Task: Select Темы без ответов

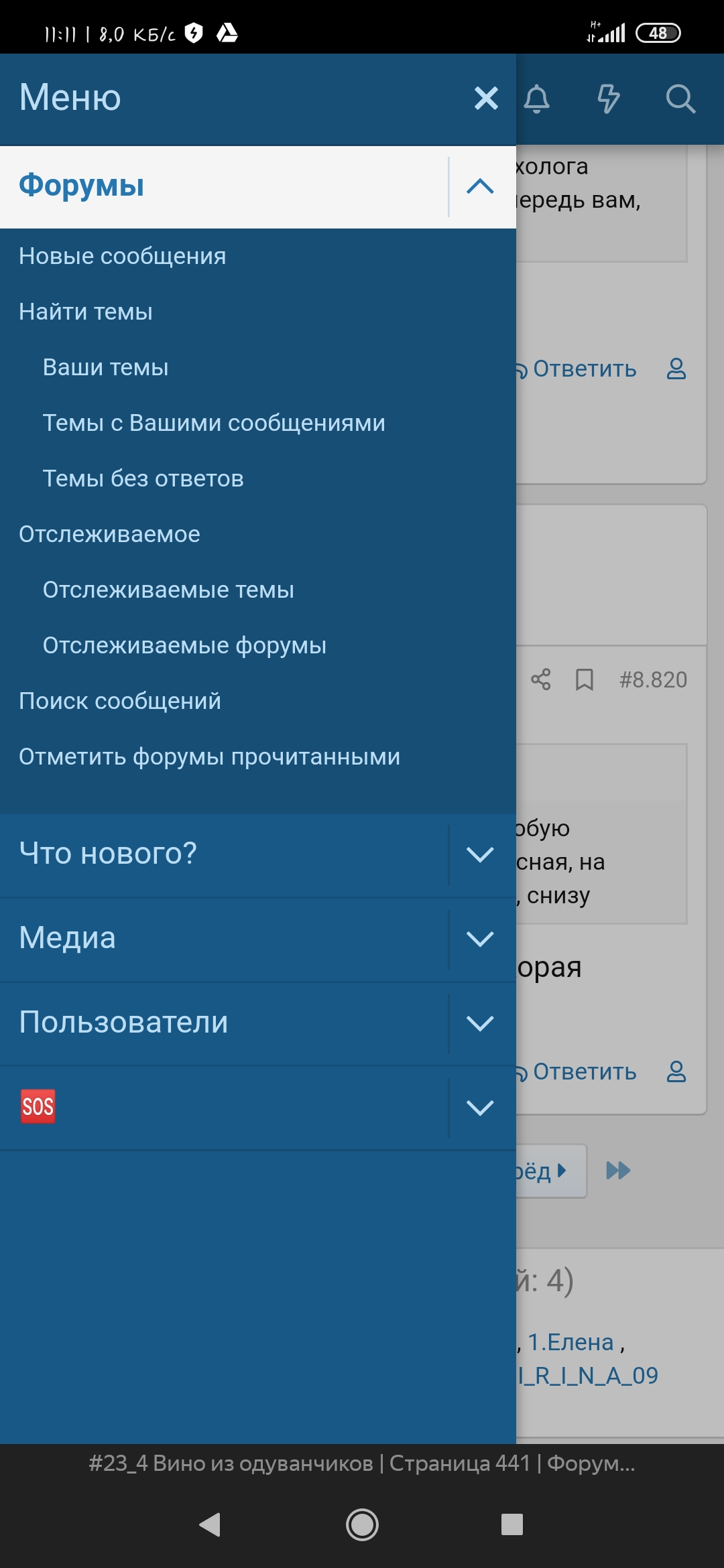Action: tap(143, 478)
